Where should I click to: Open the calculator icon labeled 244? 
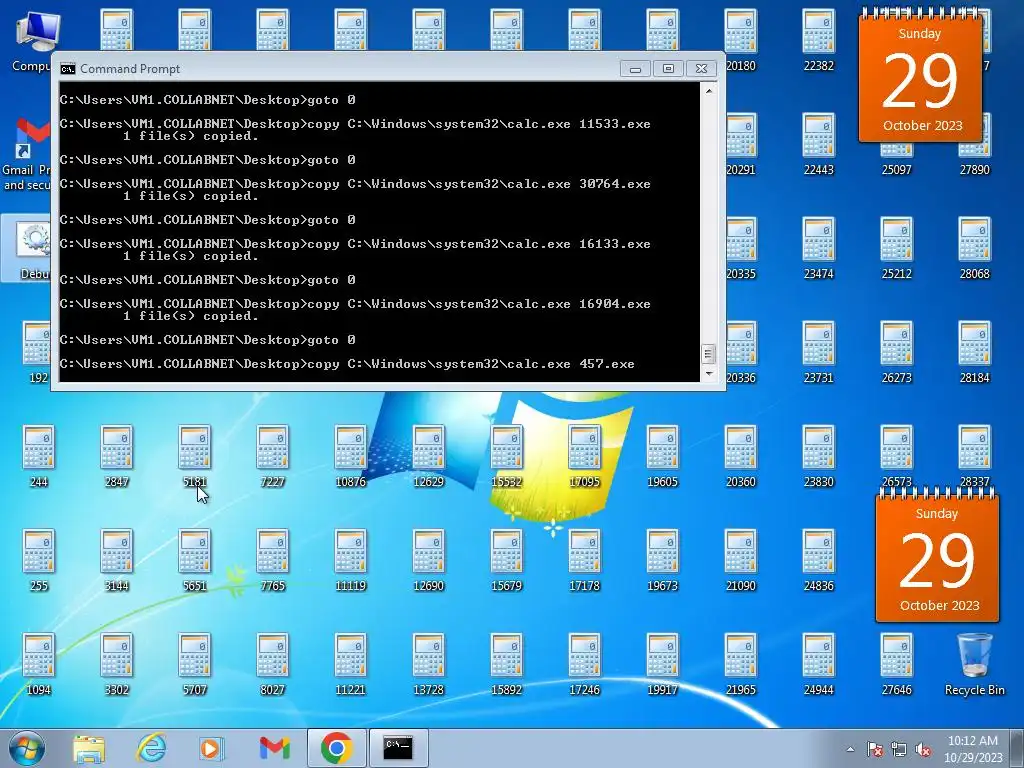point(39,456)
